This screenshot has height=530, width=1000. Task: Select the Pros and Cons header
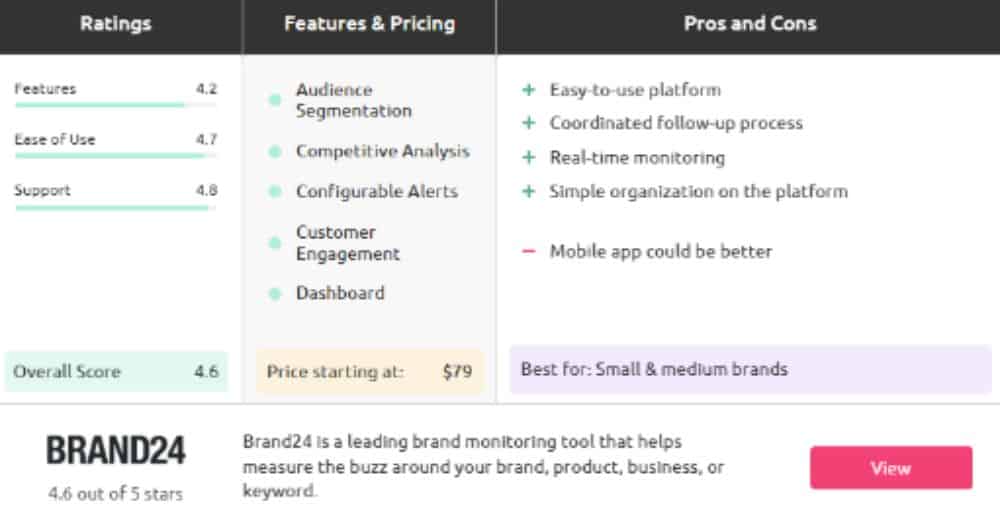point(749,24)
